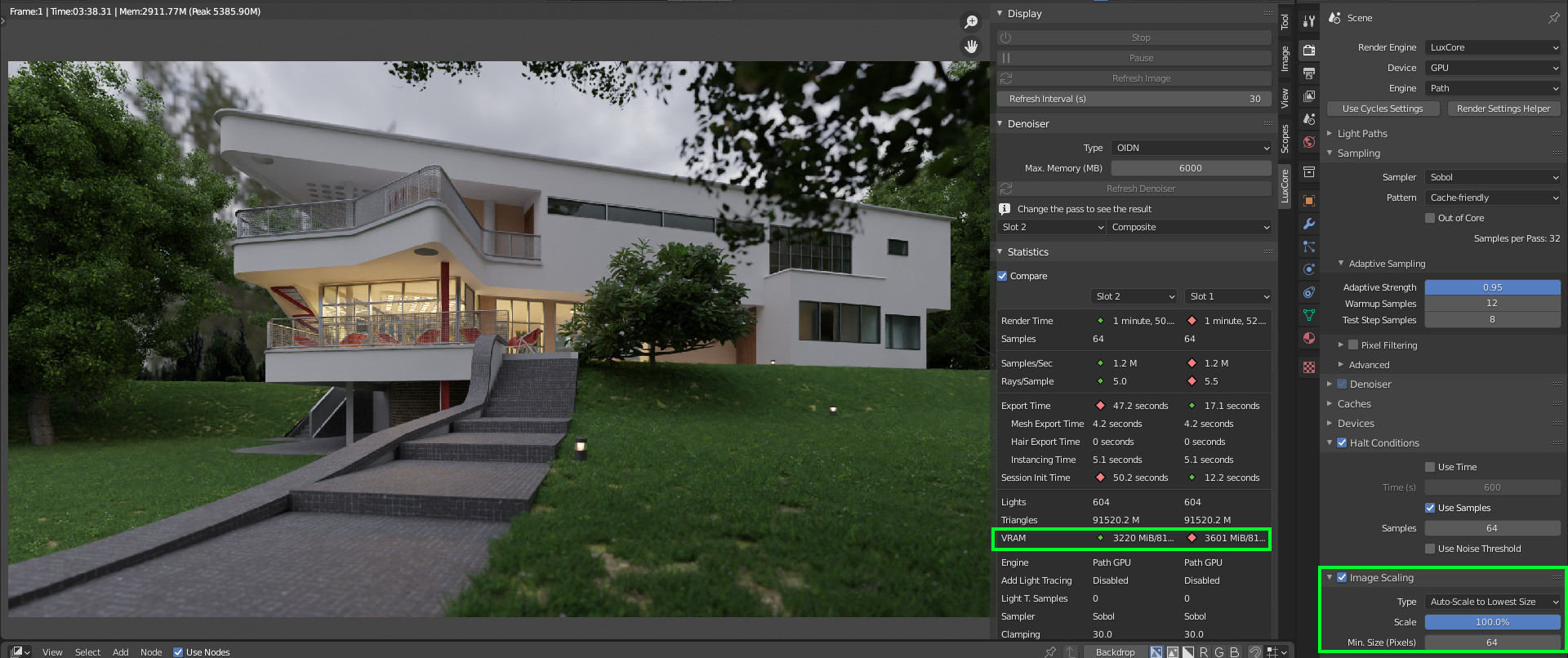Enable the Use Noise Threshold checkbox
This screenshot has width=1568, height=658.
coord(1430,549)
